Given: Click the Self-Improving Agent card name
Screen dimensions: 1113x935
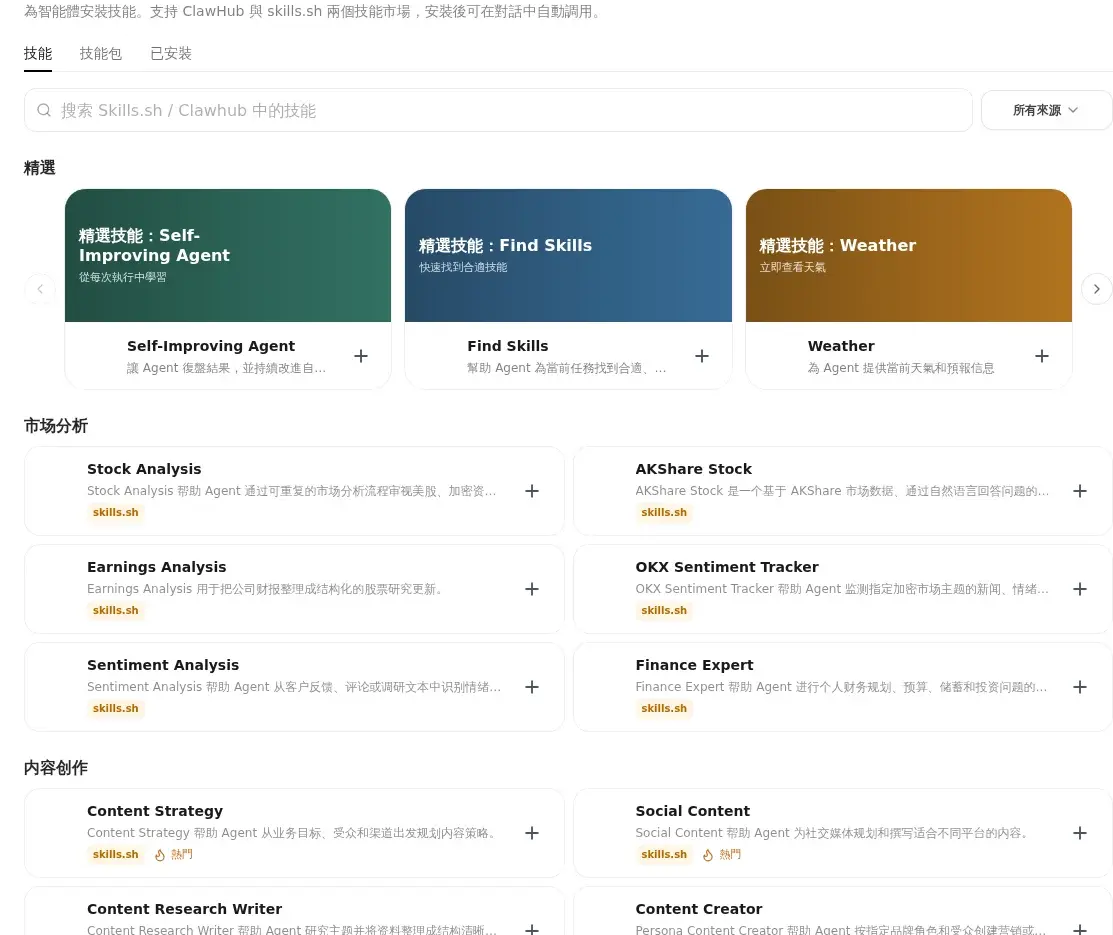Looking at the screenshot, I should point(211,346).
